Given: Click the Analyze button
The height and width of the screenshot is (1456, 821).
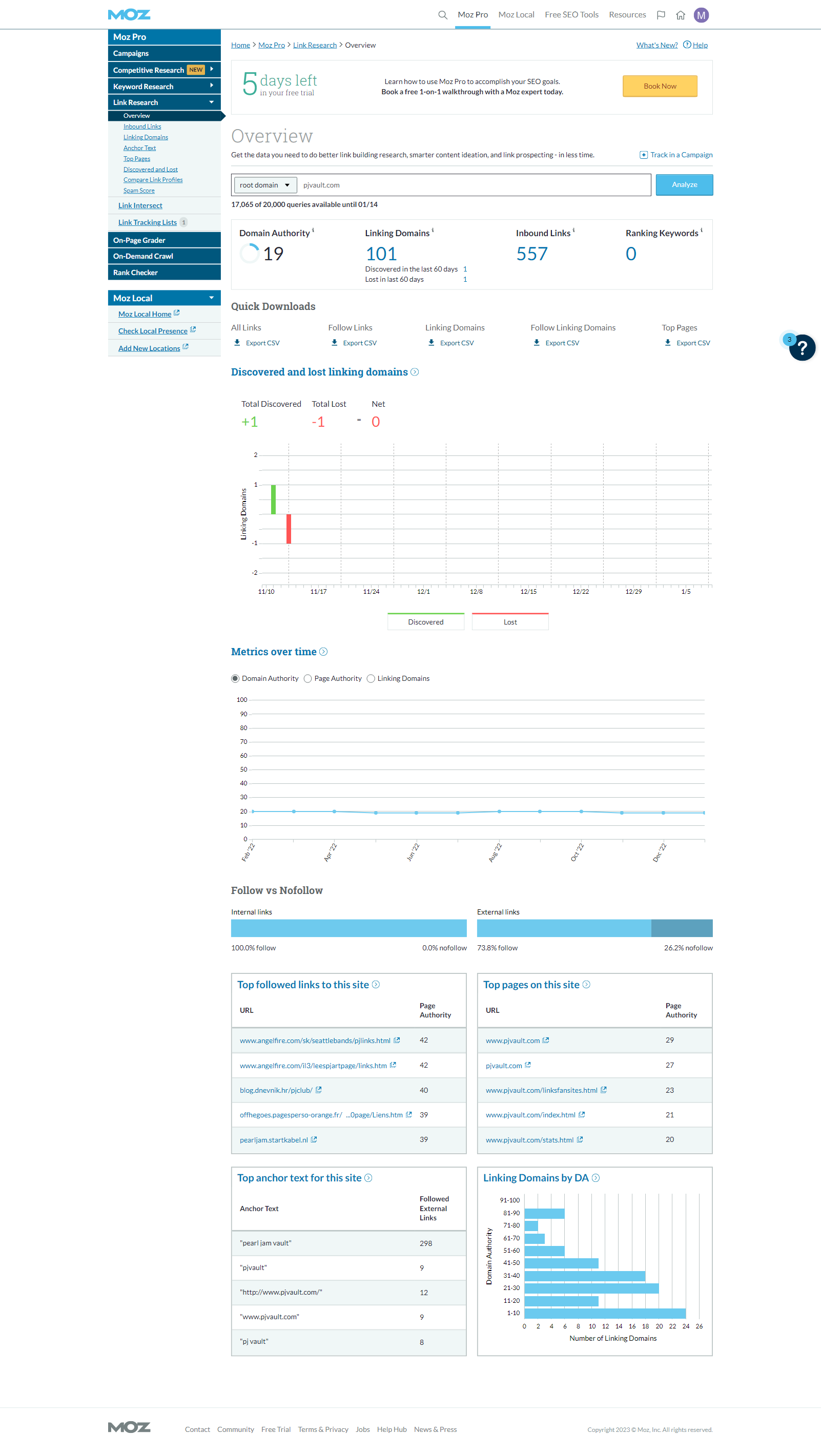Looking at the screenshot, I should [684, 185].
